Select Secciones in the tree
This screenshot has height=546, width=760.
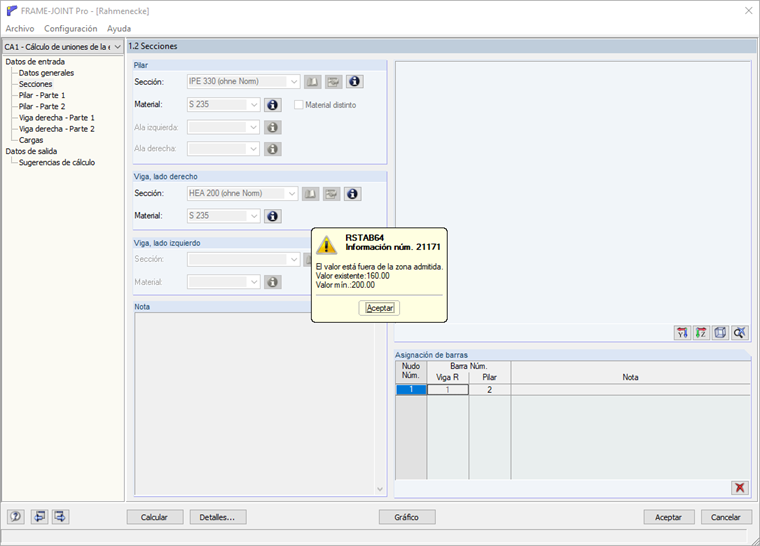pyautogui.click(x=35, y=84)
